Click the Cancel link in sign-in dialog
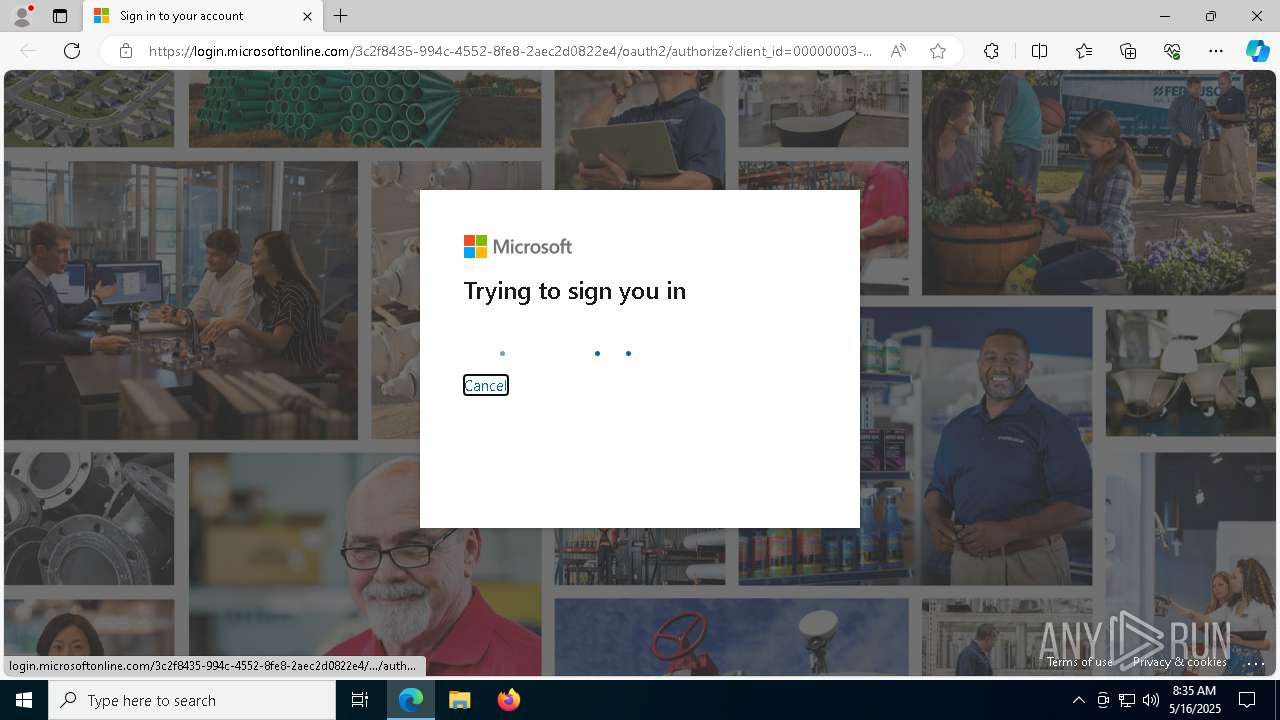1280x720 pixels. (485, 385)
